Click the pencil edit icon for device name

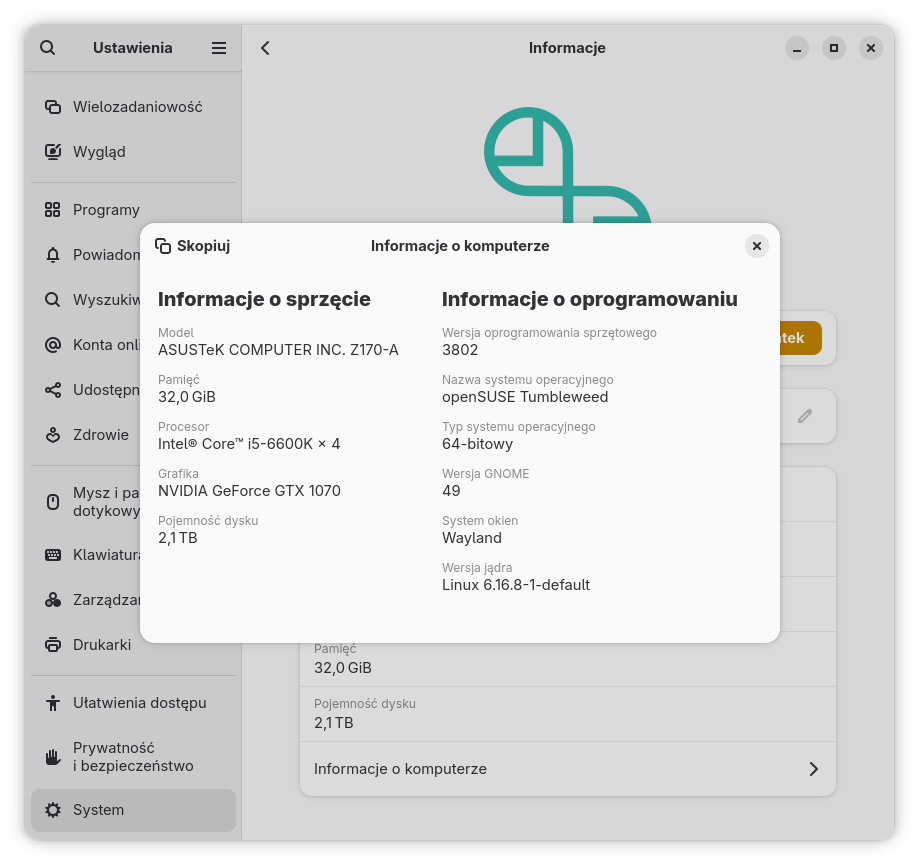[x=805, y=416]
